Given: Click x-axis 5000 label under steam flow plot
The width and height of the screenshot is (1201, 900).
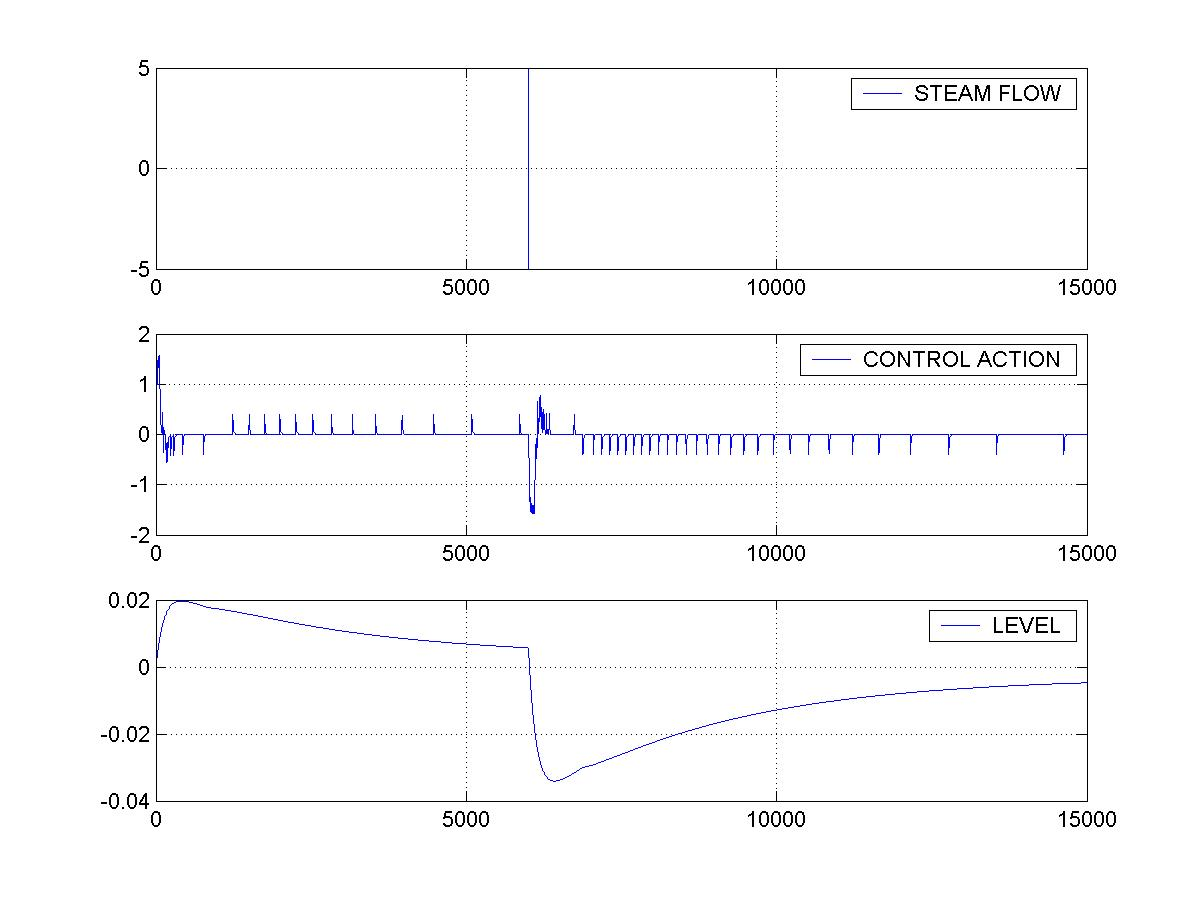Looking at the screenshot, I should 466,287.
